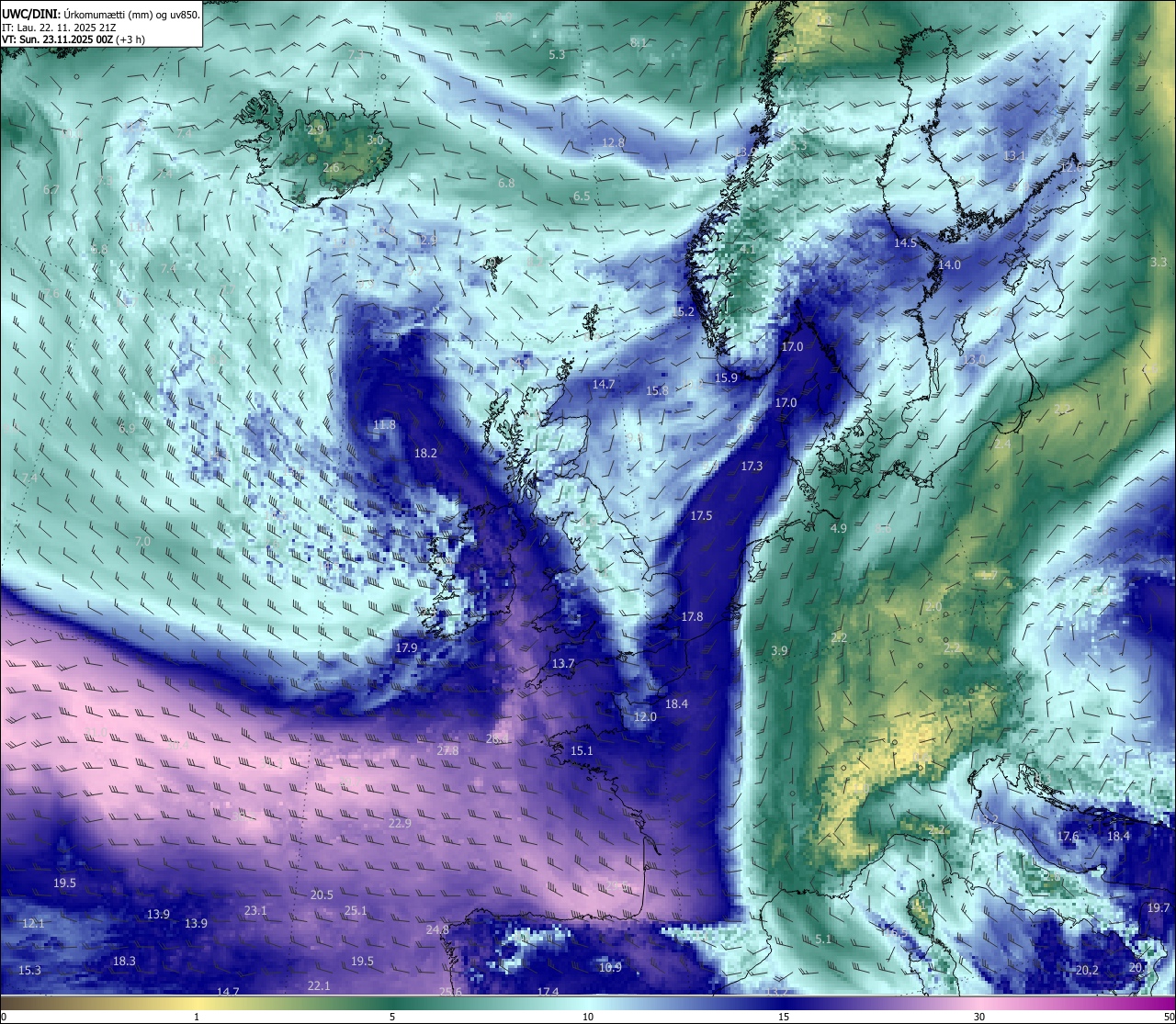Click the map value 11.8
Viewport: 1176px width, 1024px height.
point(384,424)
